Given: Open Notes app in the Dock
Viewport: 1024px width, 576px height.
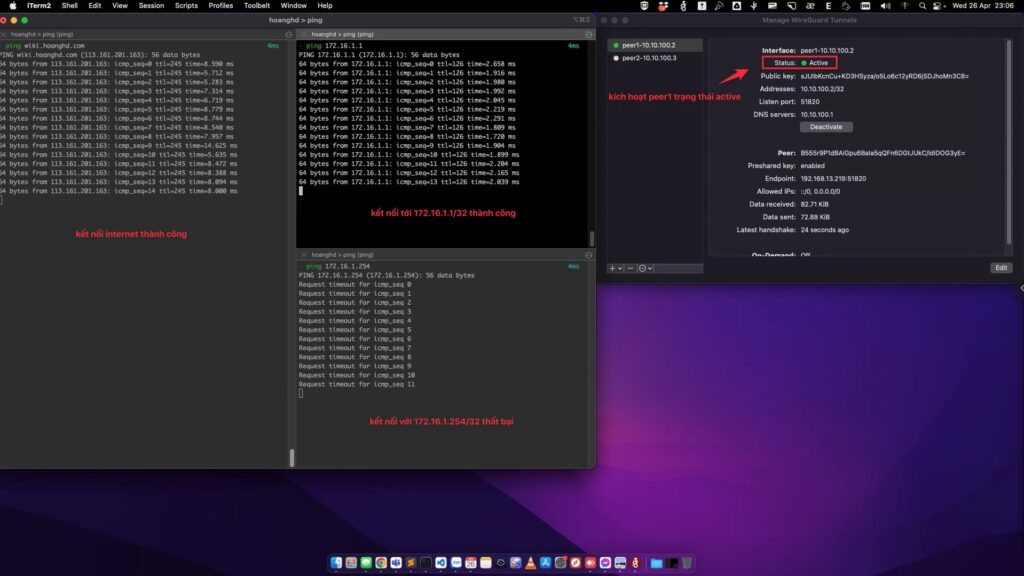Looking at the screenshot, I should [x=485, y=563].
